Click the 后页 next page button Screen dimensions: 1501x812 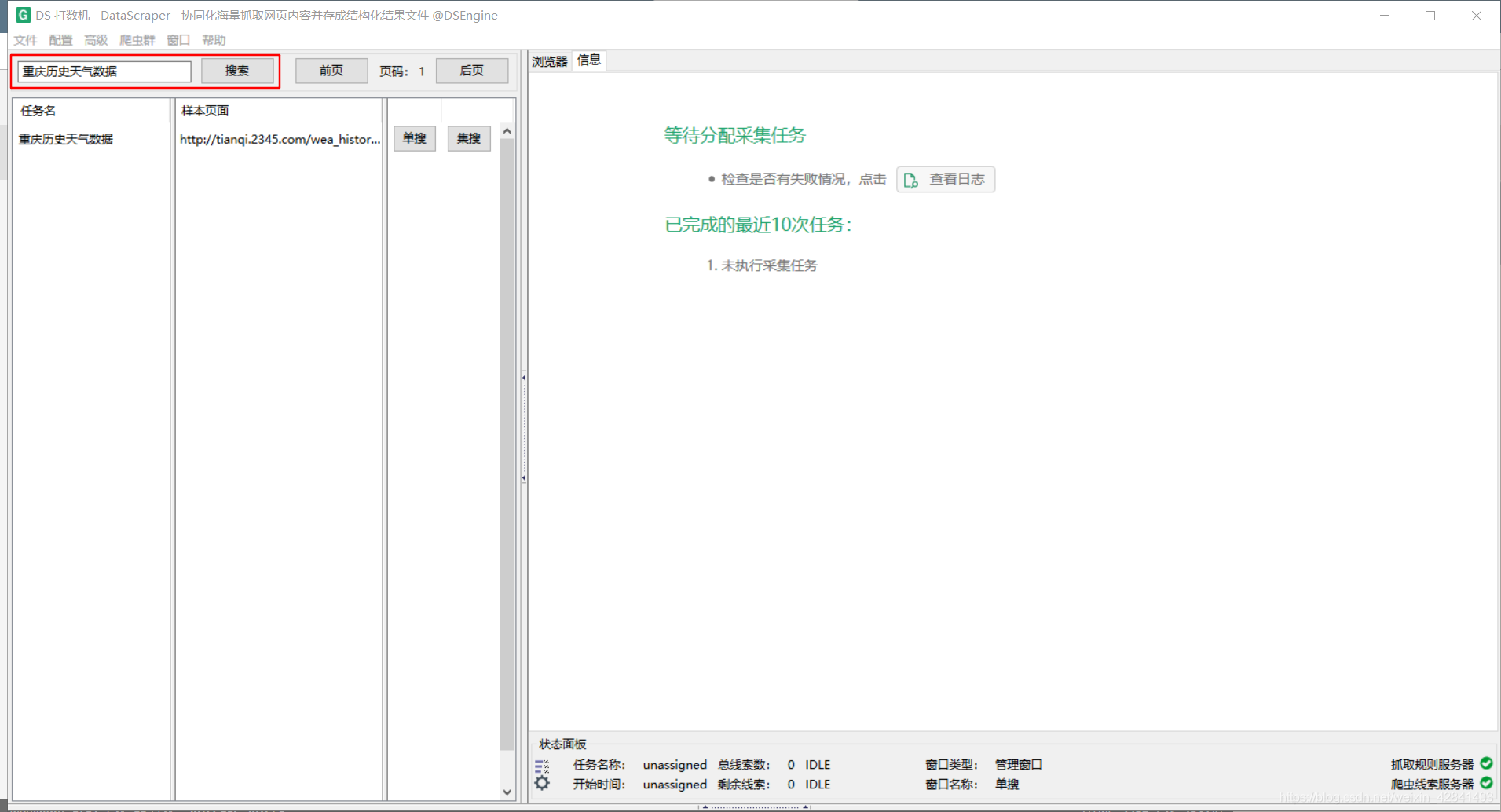[x=471, y=71]
